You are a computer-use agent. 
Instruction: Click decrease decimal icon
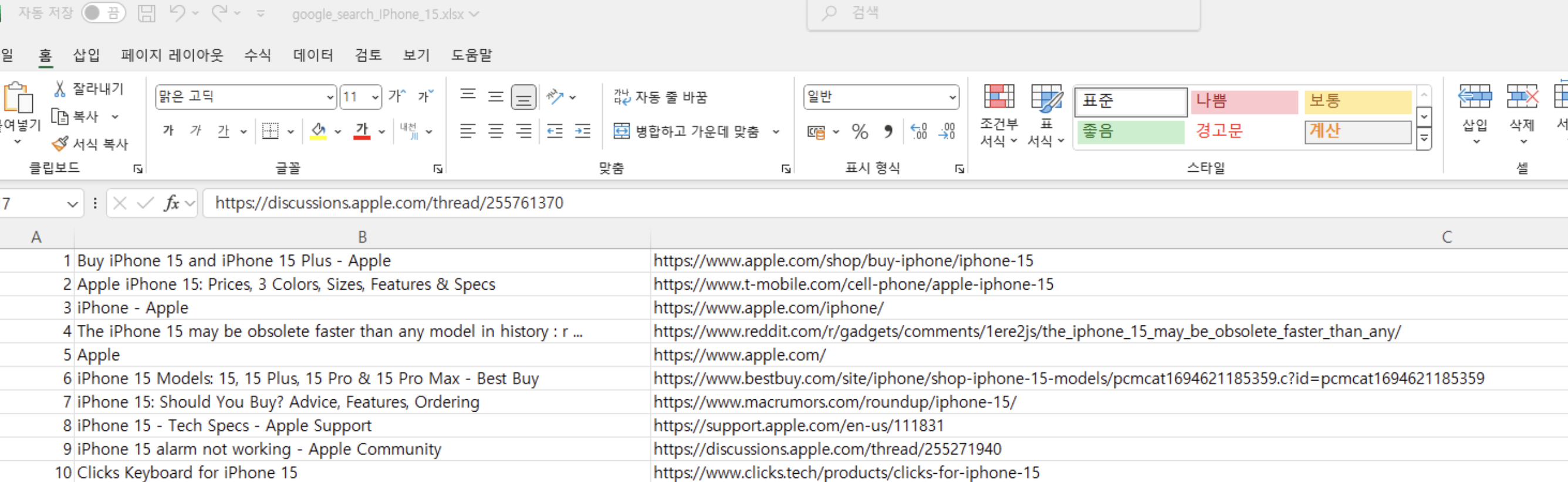947,131
